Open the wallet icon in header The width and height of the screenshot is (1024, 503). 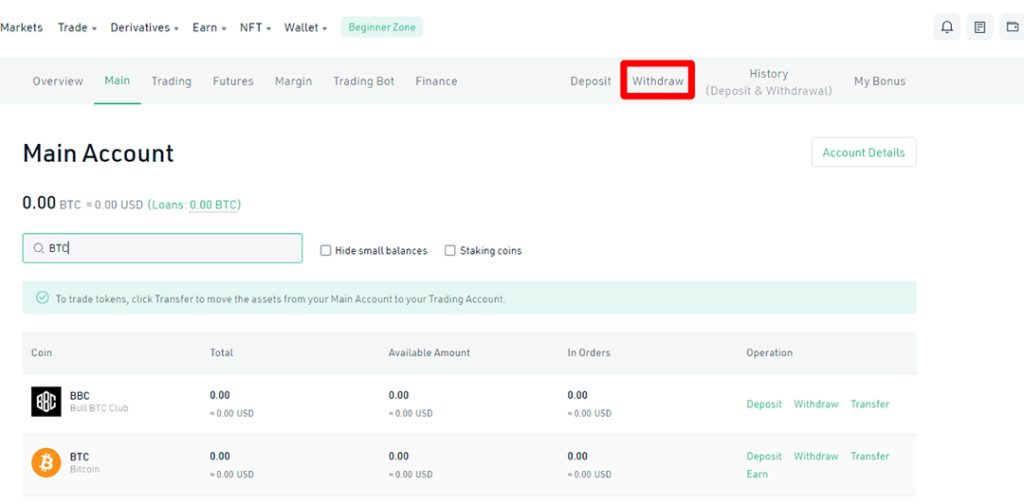tap(1012, 27)
